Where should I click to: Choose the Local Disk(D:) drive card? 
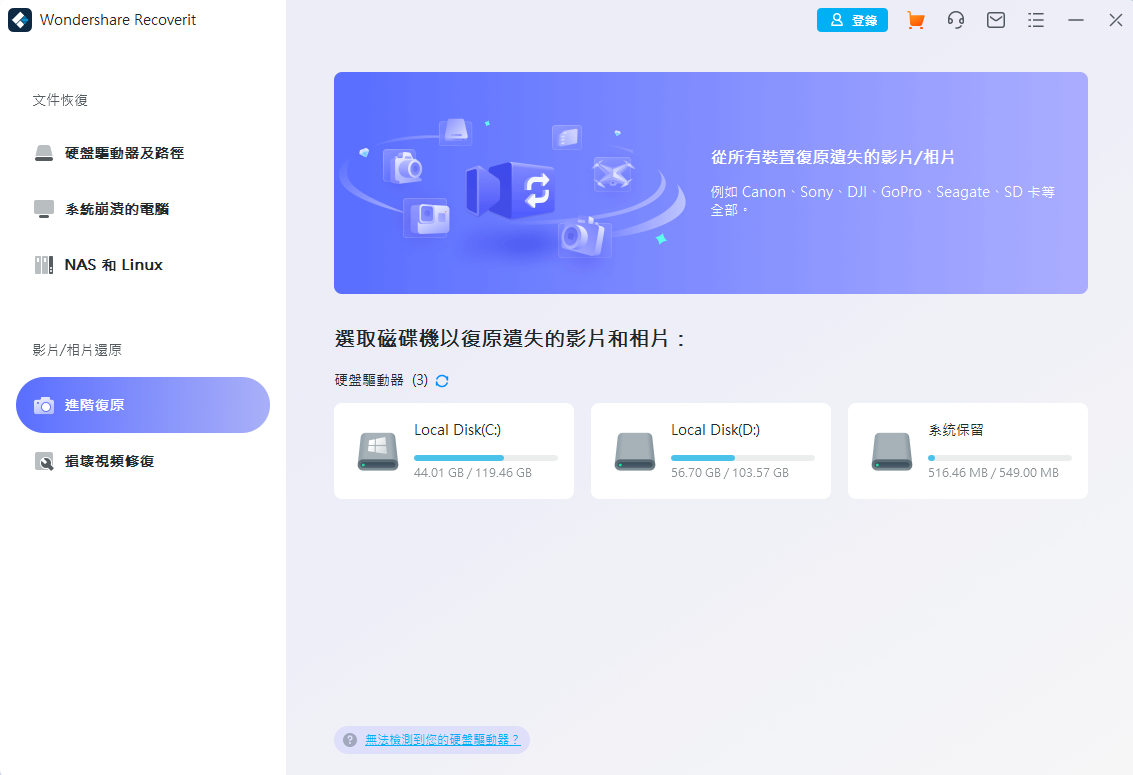[711, 451]
